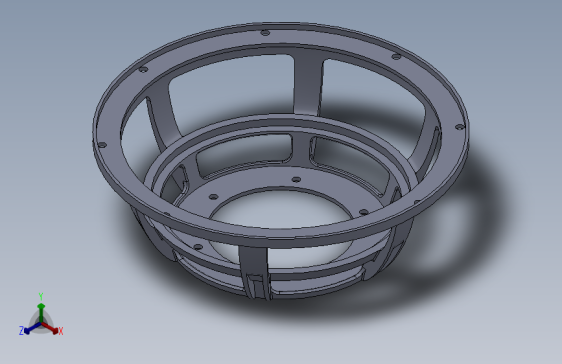
Task: Click the red X axis of the orientation triad
Action: pyautogui.click(x=50, y=328)
